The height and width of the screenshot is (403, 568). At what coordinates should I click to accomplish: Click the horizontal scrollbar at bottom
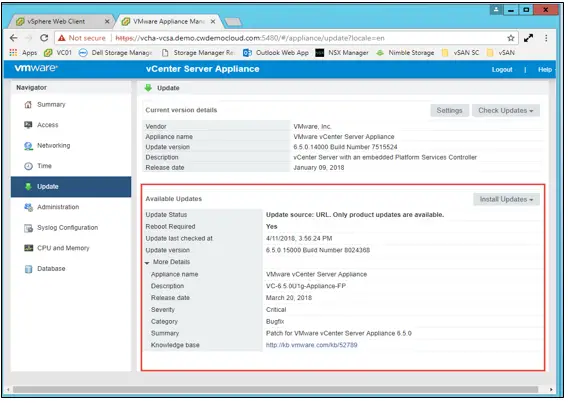pos(275,390)
